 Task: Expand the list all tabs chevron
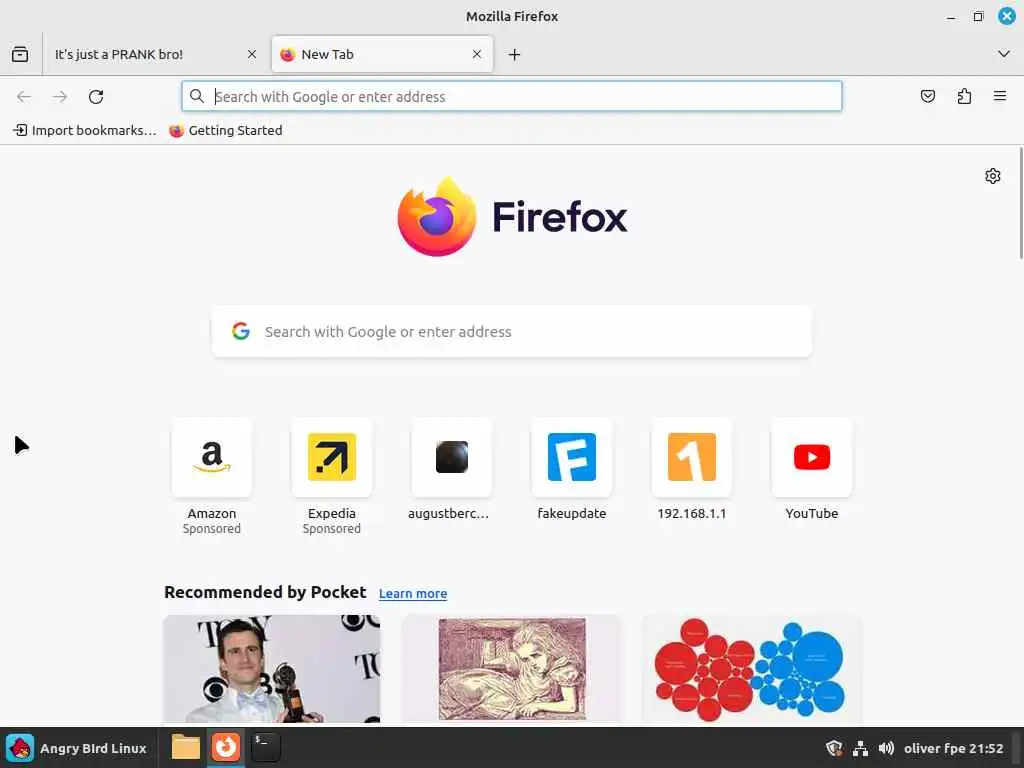click(x=1004, y=54)
